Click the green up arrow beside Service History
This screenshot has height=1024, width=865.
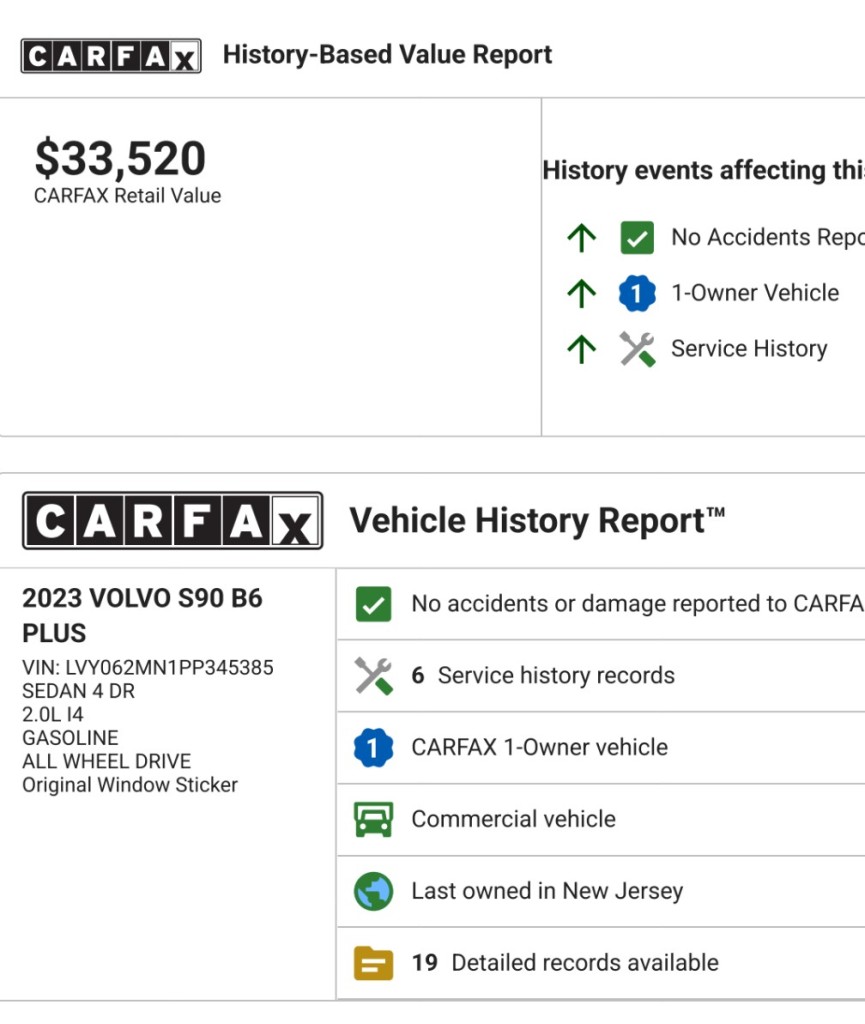pyautogui.click(x=581, y=349)
